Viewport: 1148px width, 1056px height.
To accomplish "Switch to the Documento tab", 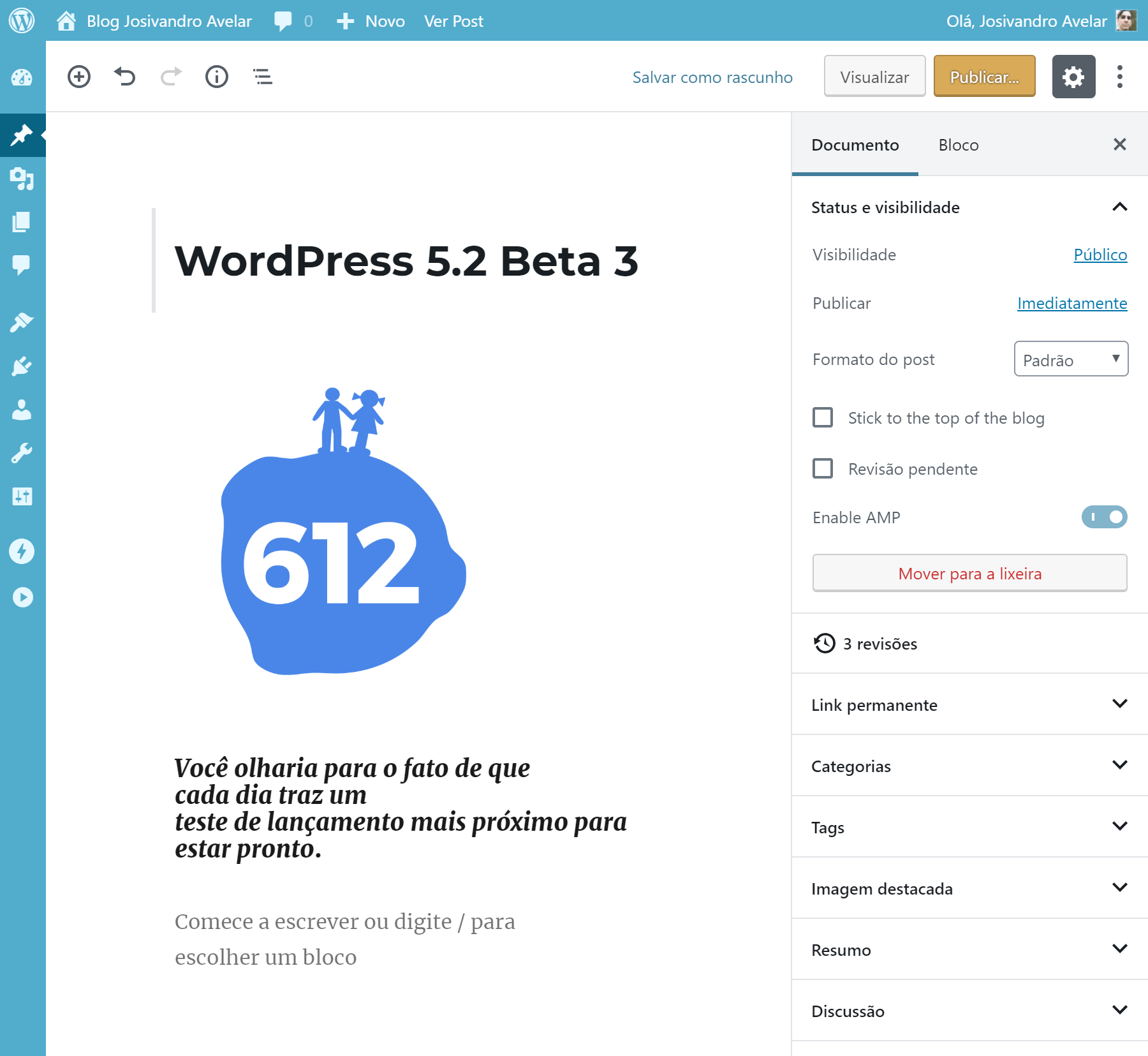I will pos(855,145).
